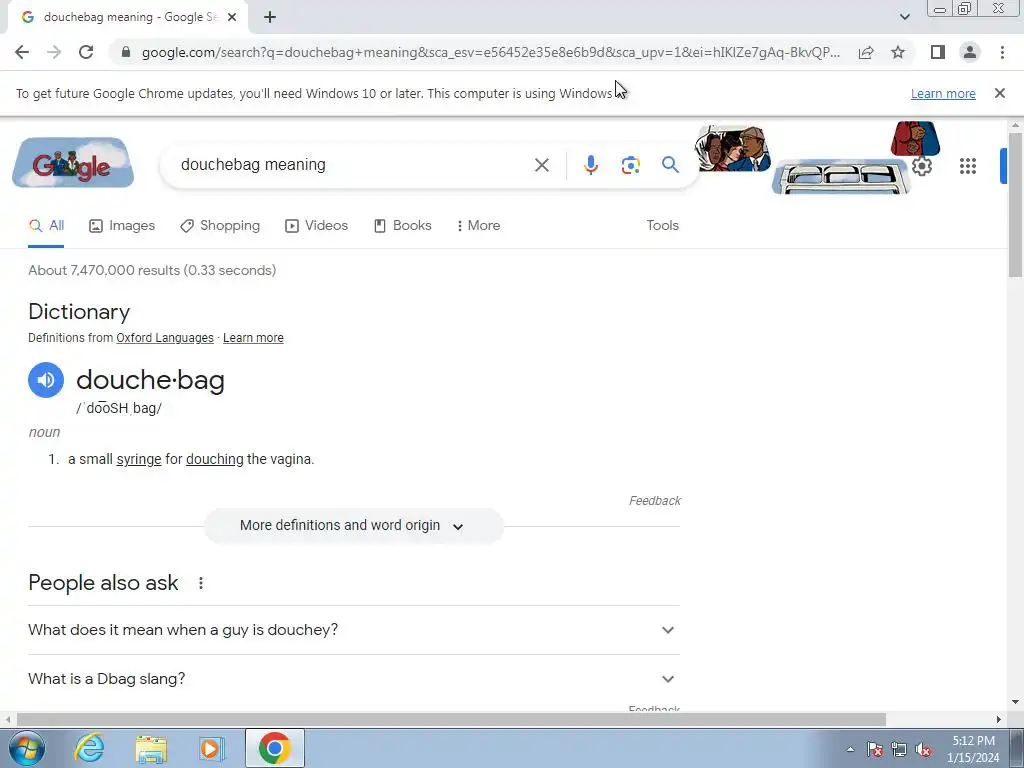
Task: Open the tab search dropdown arrow
Action: [904, 17]
